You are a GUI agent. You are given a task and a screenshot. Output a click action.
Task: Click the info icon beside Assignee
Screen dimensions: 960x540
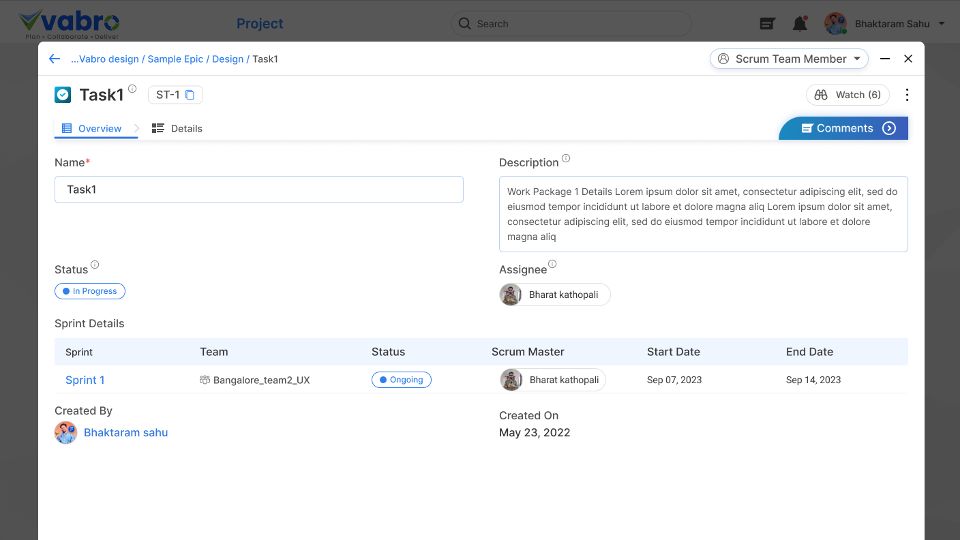click(552, 265)
